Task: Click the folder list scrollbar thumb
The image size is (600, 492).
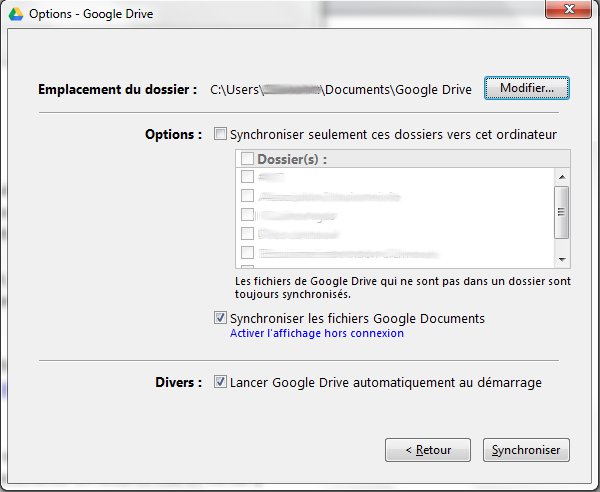Action: [x=561, y=212]
